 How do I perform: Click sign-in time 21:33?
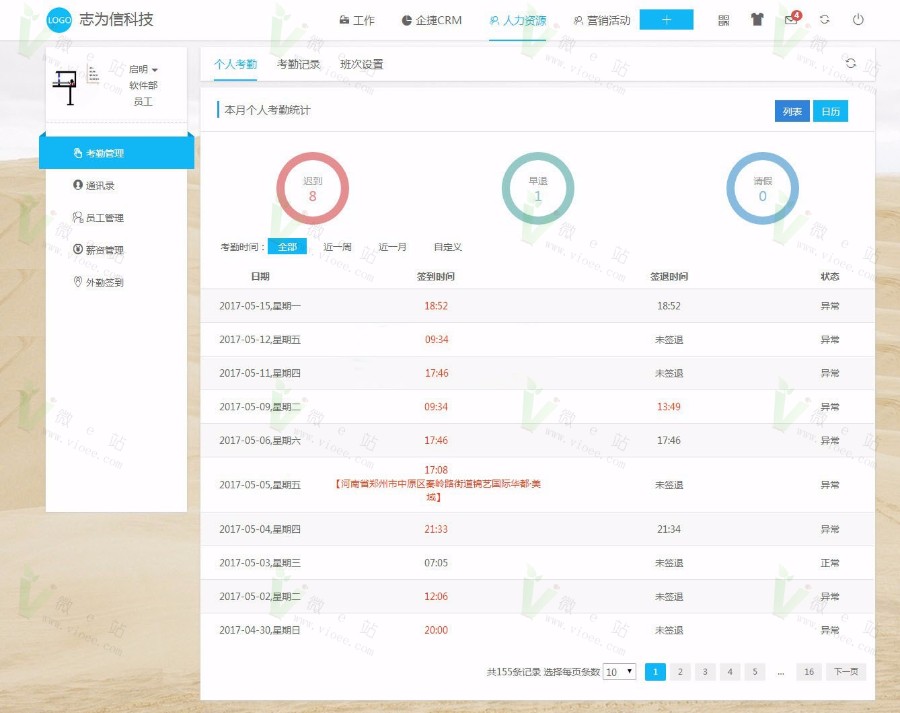436,529
